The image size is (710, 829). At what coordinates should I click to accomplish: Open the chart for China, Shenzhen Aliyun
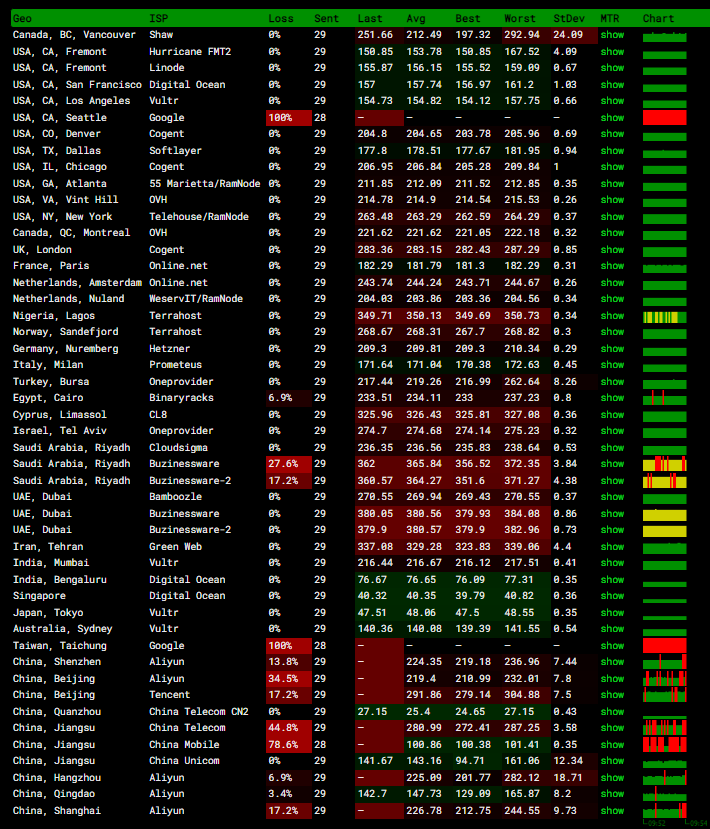pos(665,662)
